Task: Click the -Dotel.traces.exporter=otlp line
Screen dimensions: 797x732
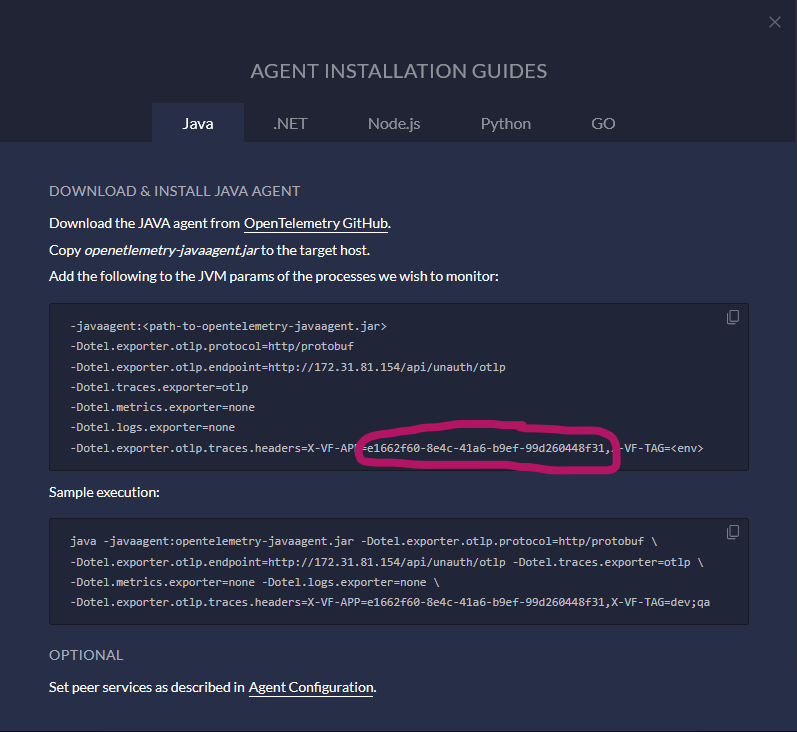Action: coord(159,387)
